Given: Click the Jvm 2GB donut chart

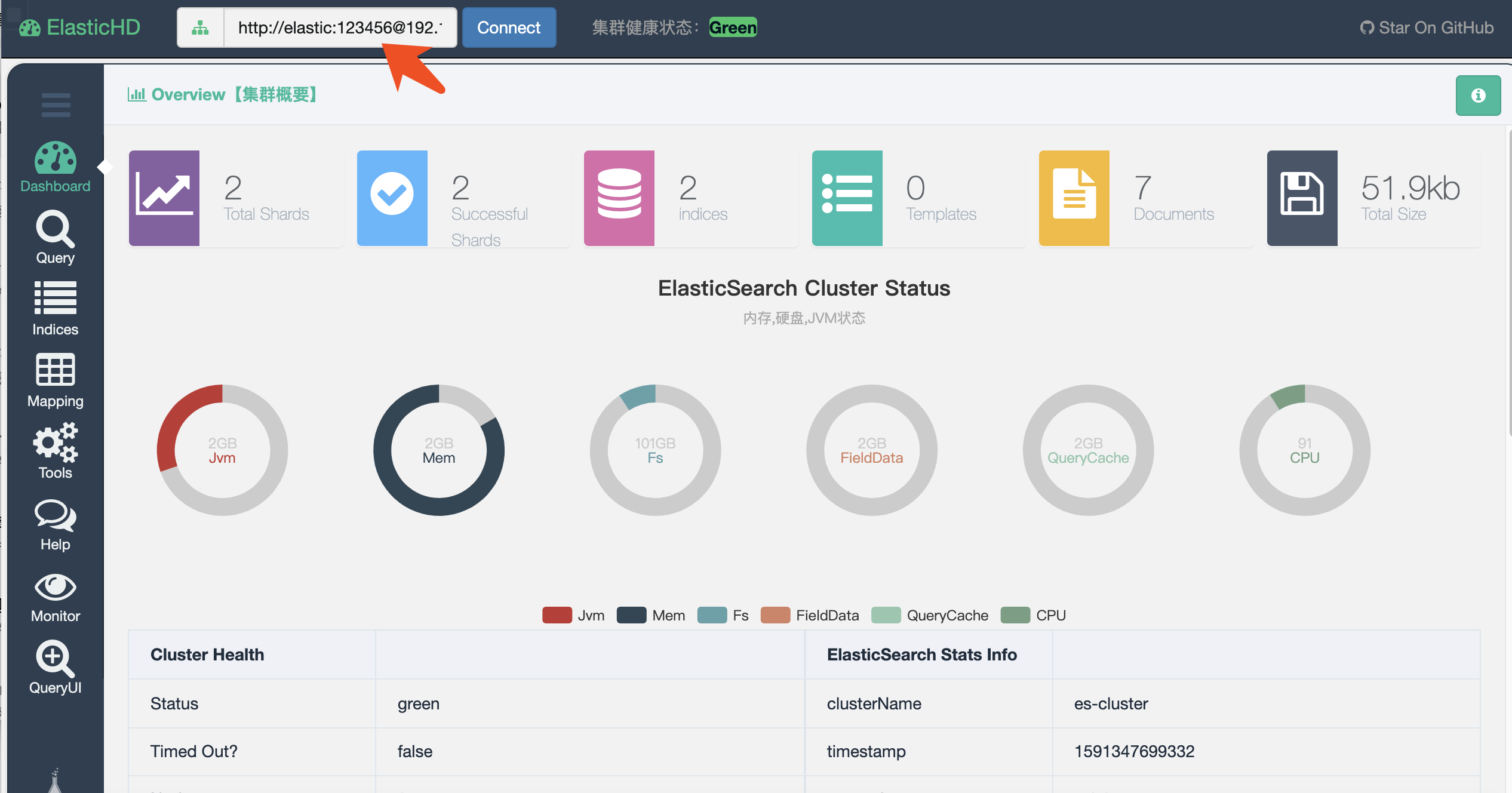Looking at the screenshot, I should point(222,450).
